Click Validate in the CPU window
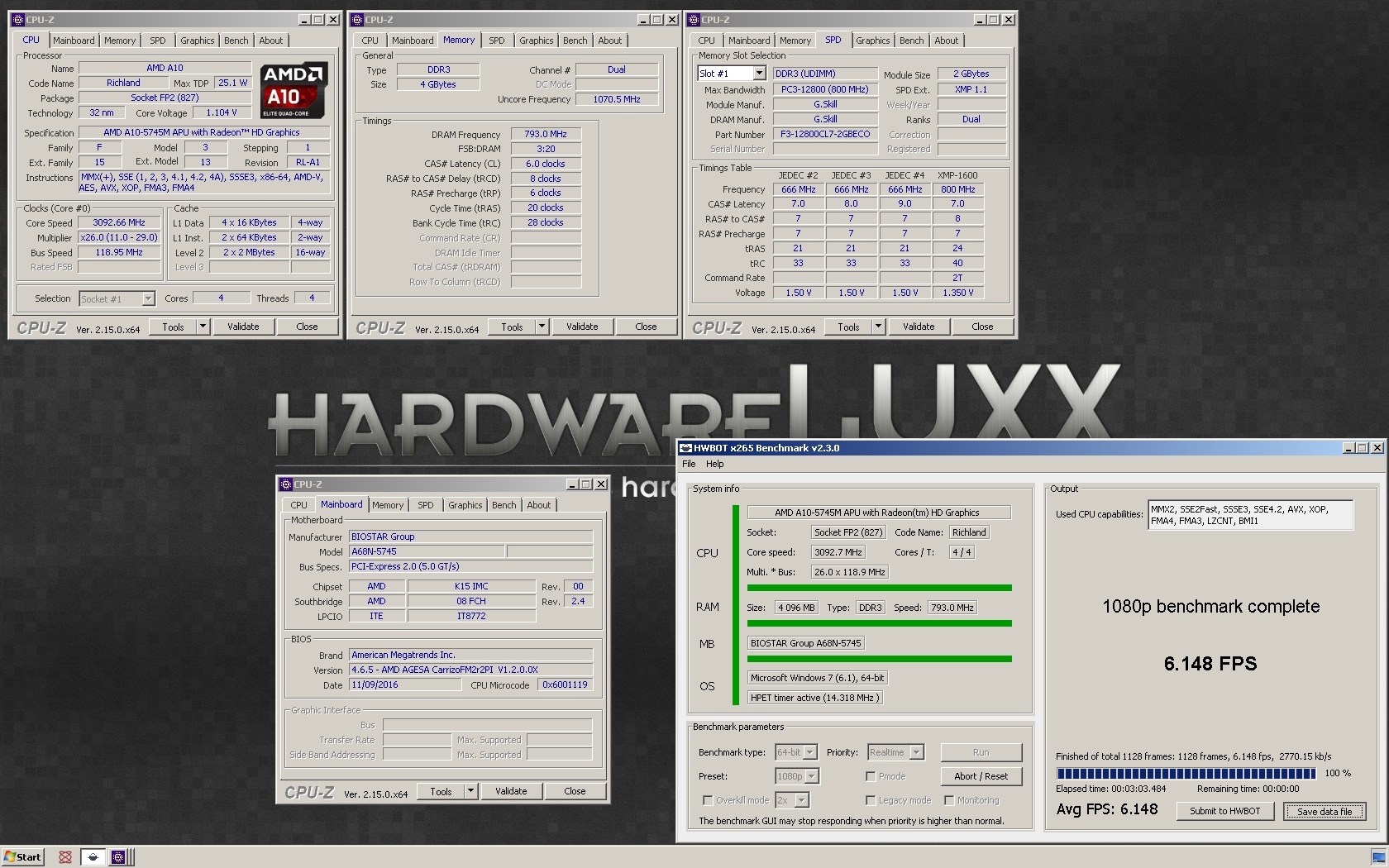Screen dimensions: 1389x868 coord(243,327)
